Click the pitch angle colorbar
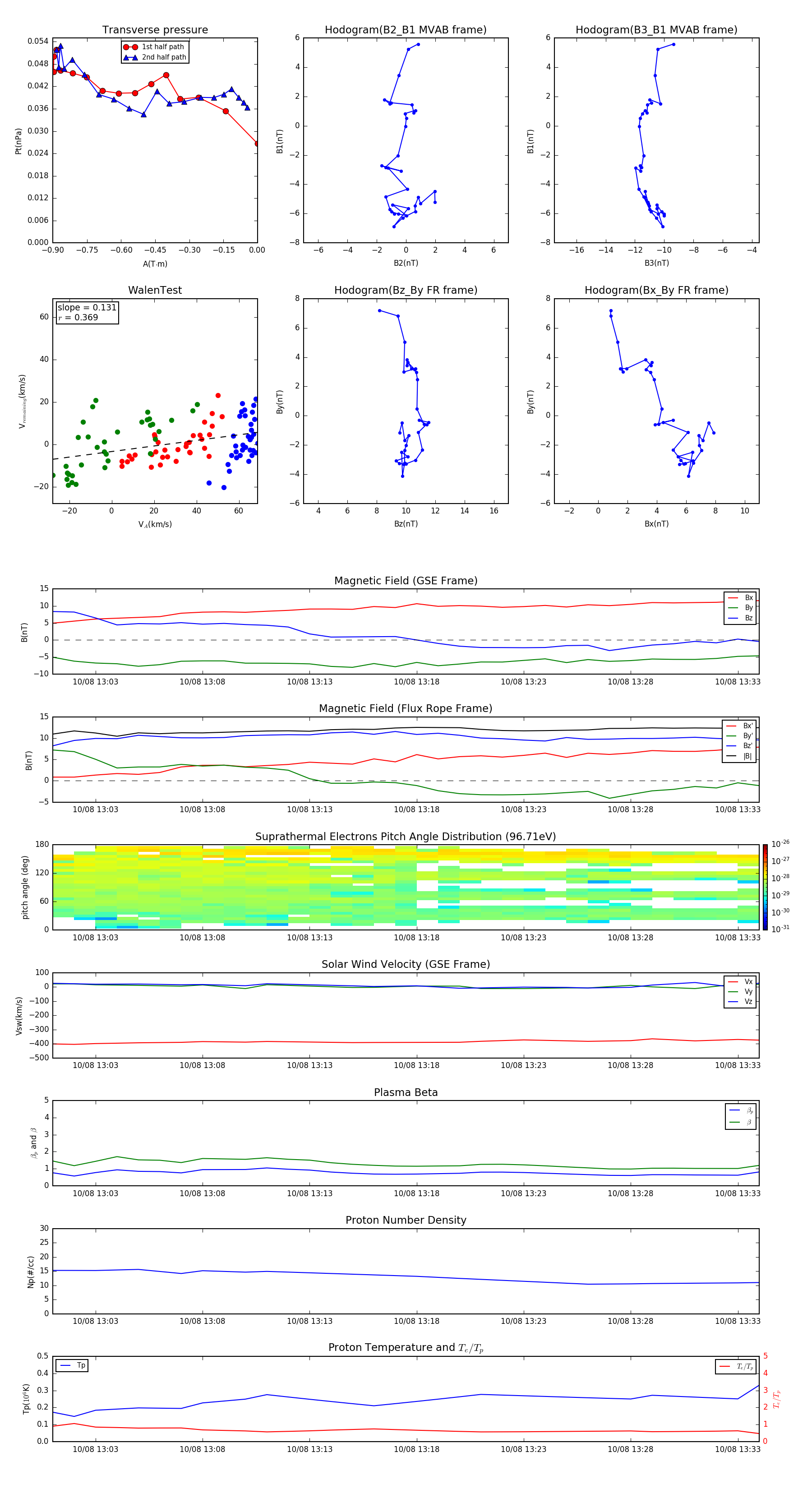 (765, 887)
